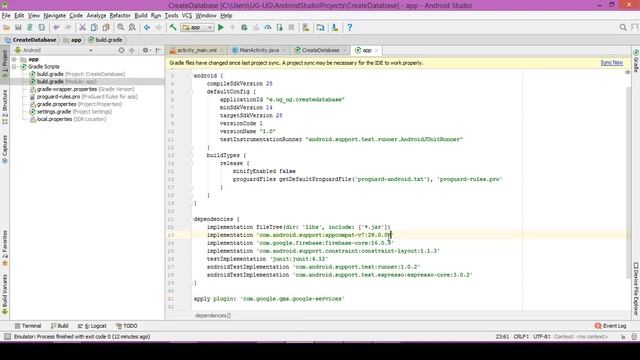
Task: Open the File menu
Action: coord(6,16)
